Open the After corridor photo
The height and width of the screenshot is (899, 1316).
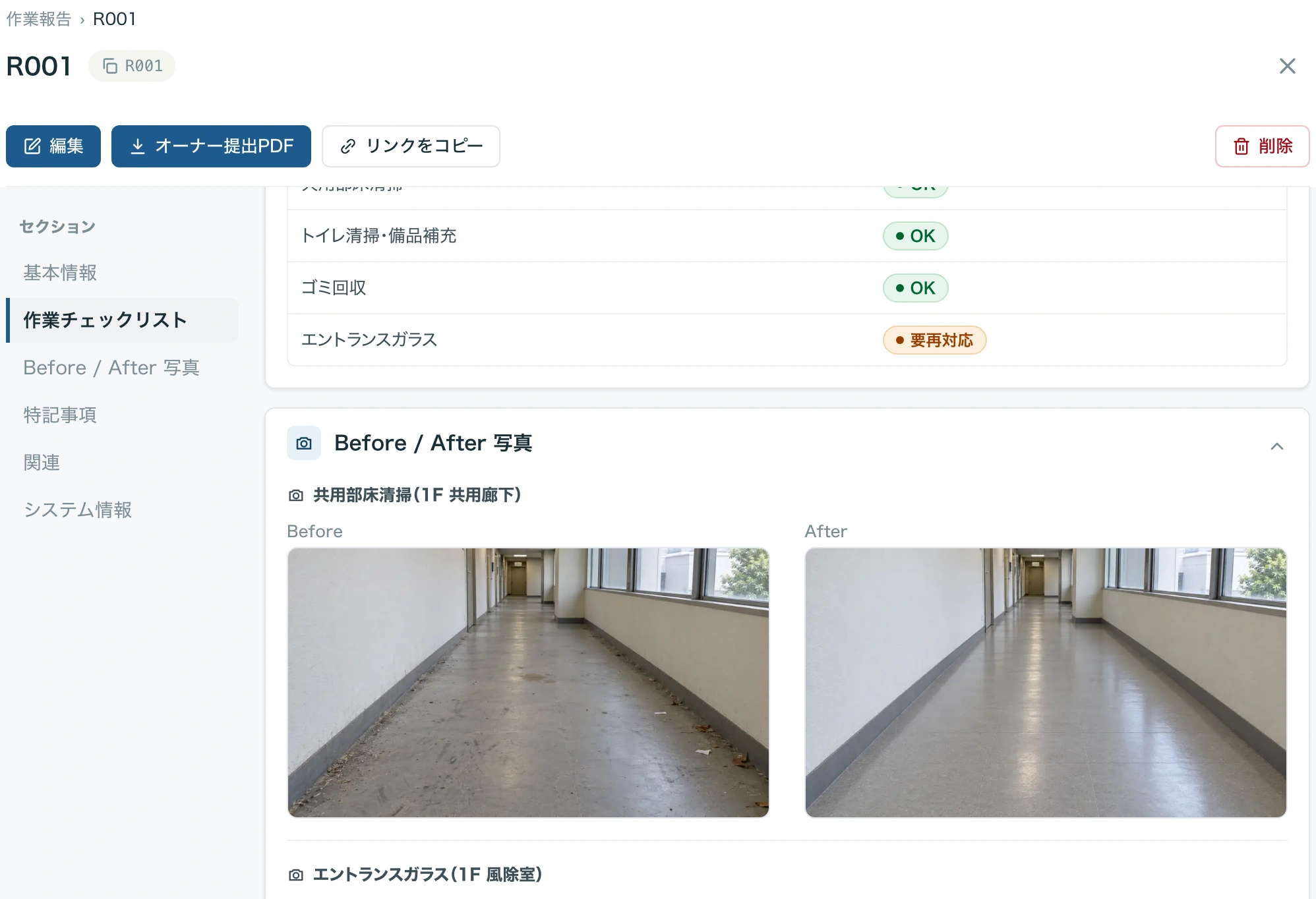coord(1046,683)
